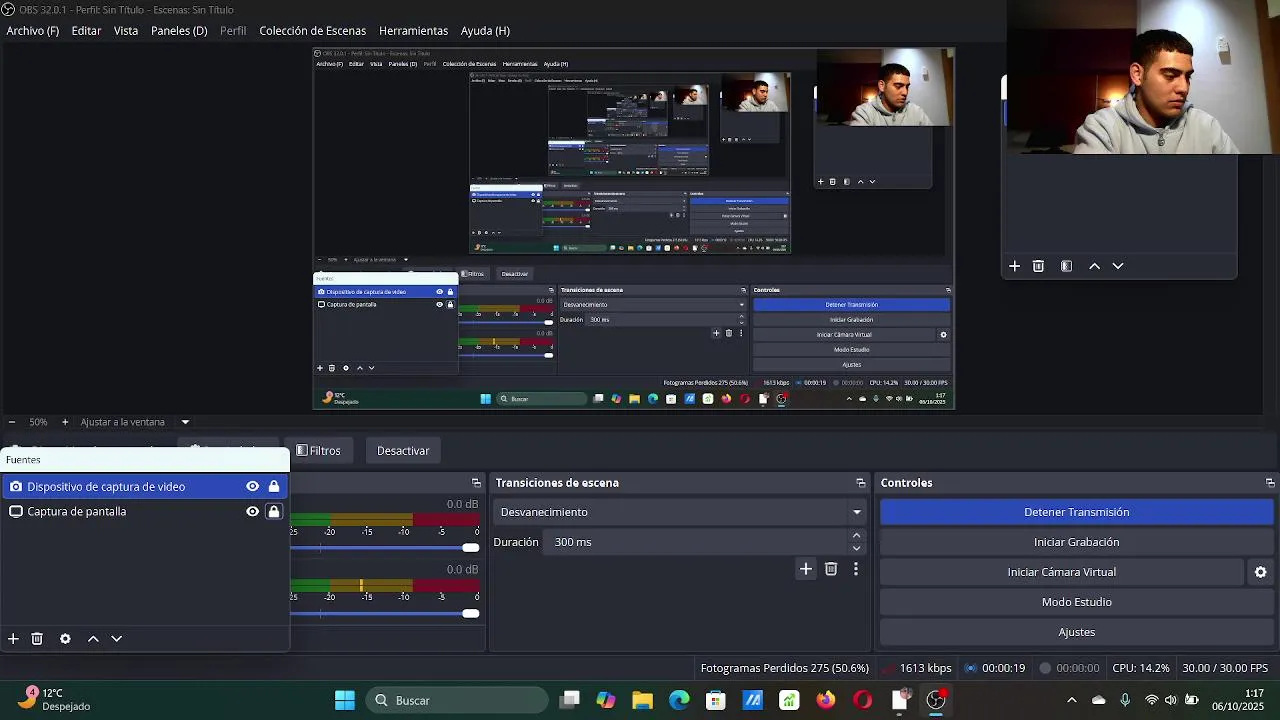Screen dimensions: 1280x720
Task: Open the Ayuda (H) menu
Action: pos(485,31)
